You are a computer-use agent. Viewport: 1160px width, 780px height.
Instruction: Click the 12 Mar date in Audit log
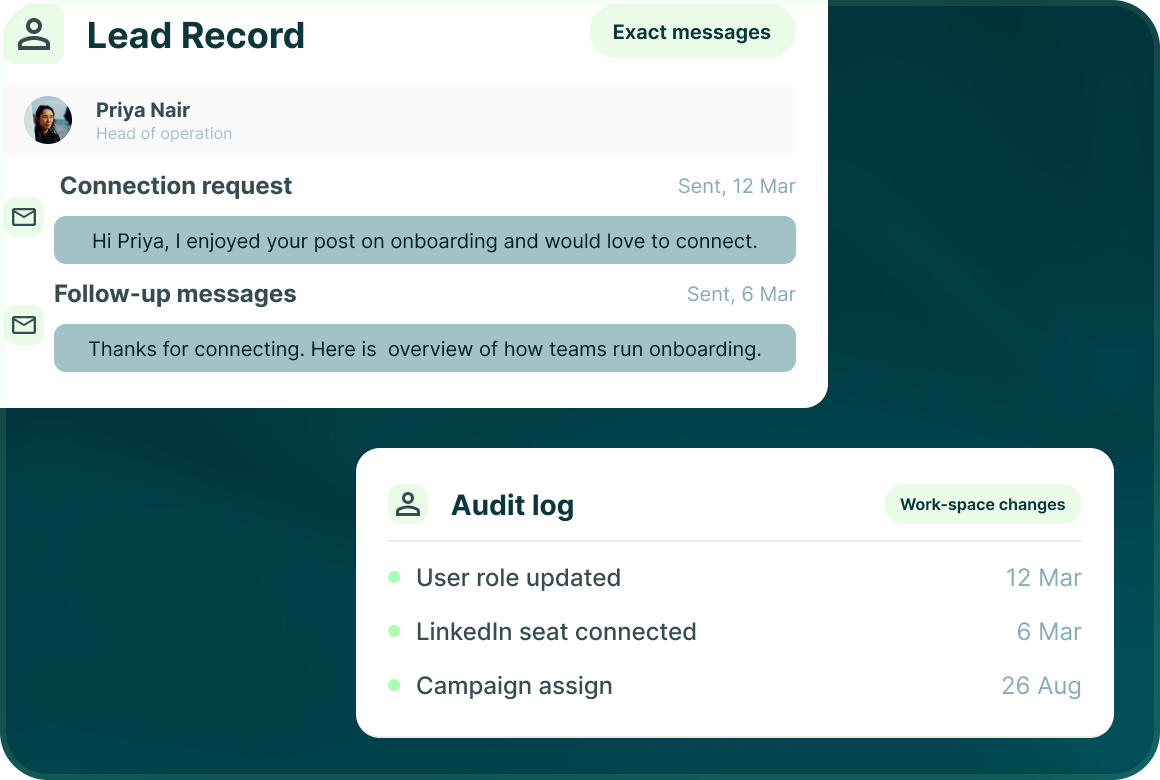[x=1043, y=578]
